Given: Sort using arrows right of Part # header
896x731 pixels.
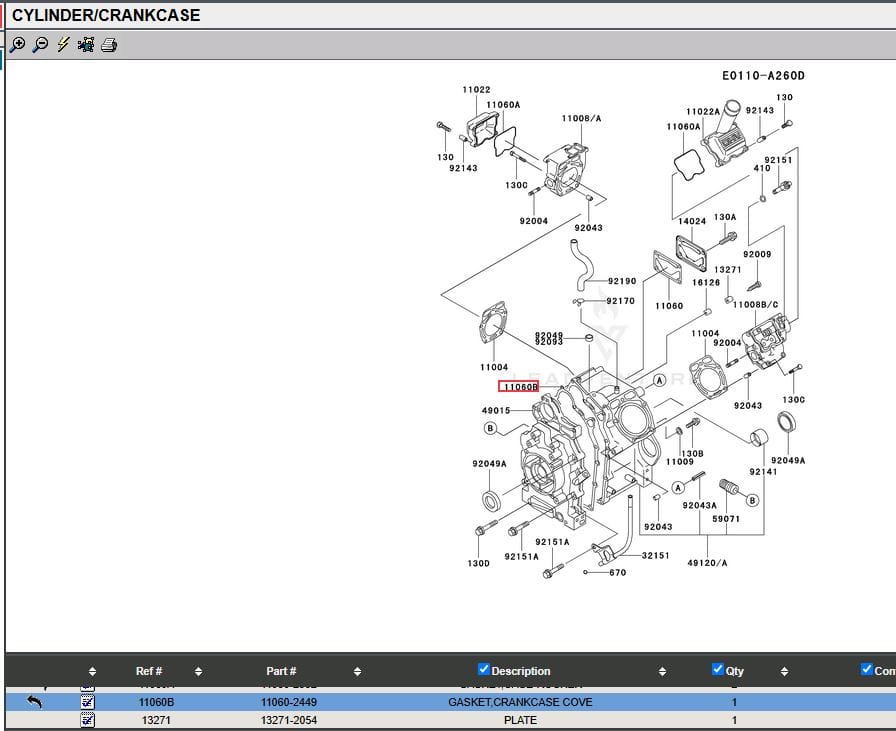Looking at the screenshot, I should coord(357,671).
